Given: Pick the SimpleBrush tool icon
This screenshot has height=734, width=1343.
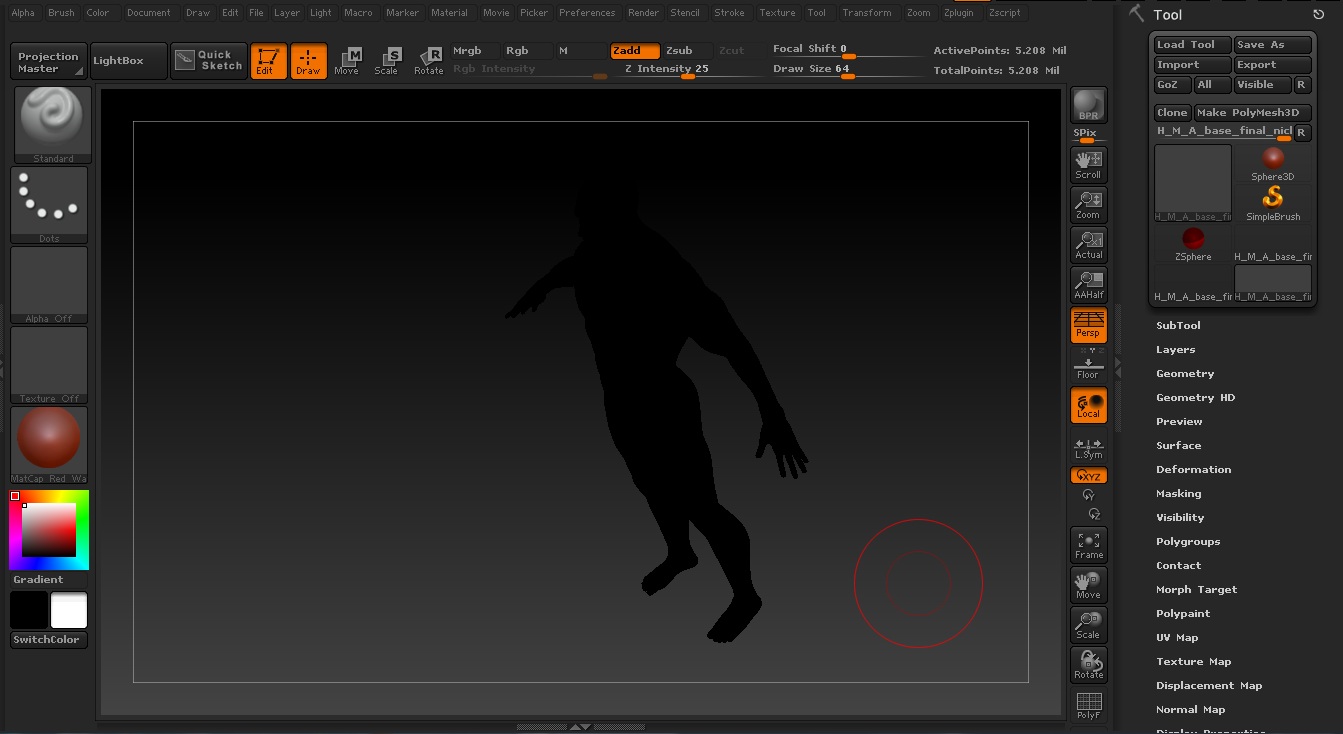Looking at the screenshot, I should (1272, 203).
